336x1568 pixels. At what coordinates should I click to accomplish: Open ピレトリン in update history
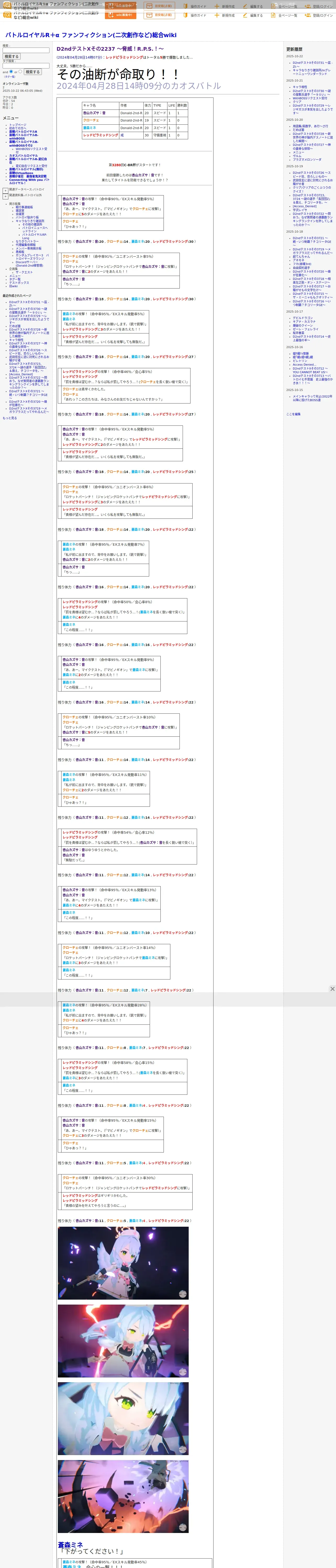(x=300, y=361)
